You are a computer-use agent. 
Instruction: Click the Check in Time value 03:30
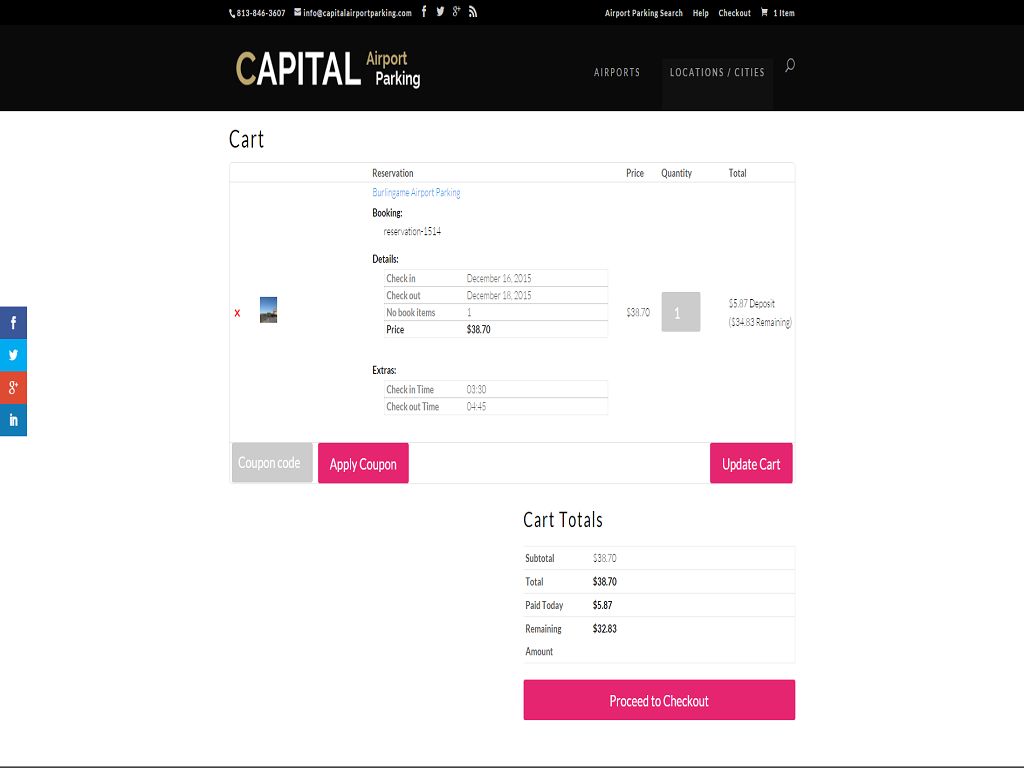pos(476,389)
